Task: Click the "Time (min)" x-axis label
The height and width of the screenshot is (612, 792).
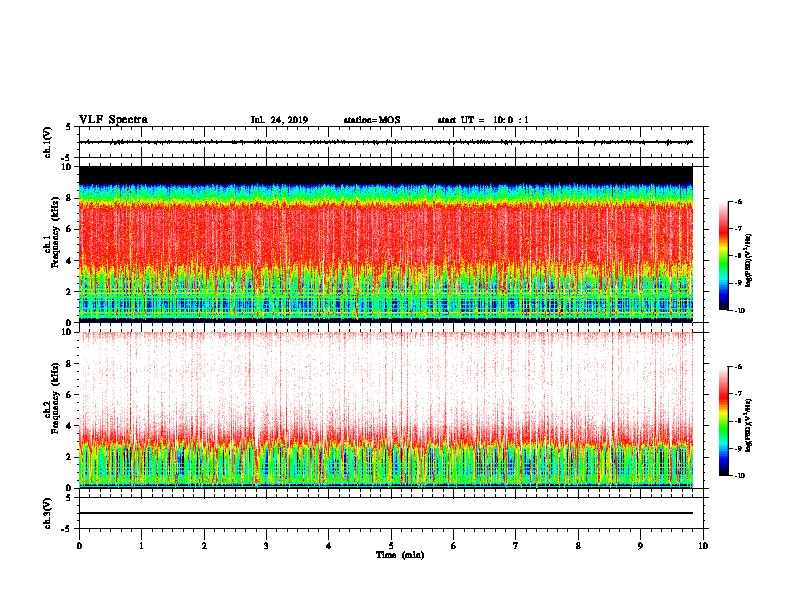Action: 400,555
